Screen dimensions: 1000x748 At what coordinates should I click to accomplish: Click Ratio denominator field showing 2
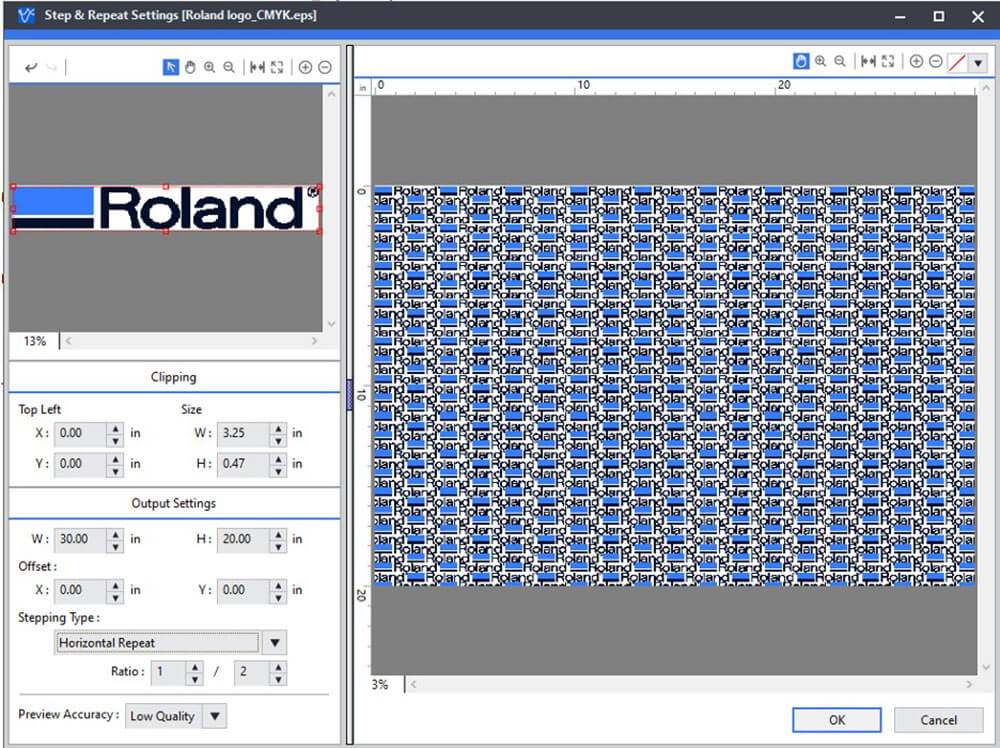click(252, 672)
